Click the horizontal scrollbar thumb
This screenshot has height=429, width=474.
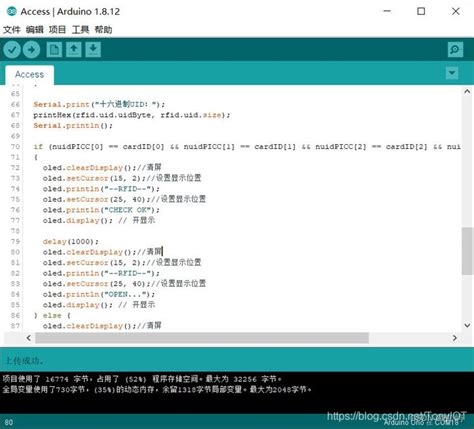click(x=202, y=338)
